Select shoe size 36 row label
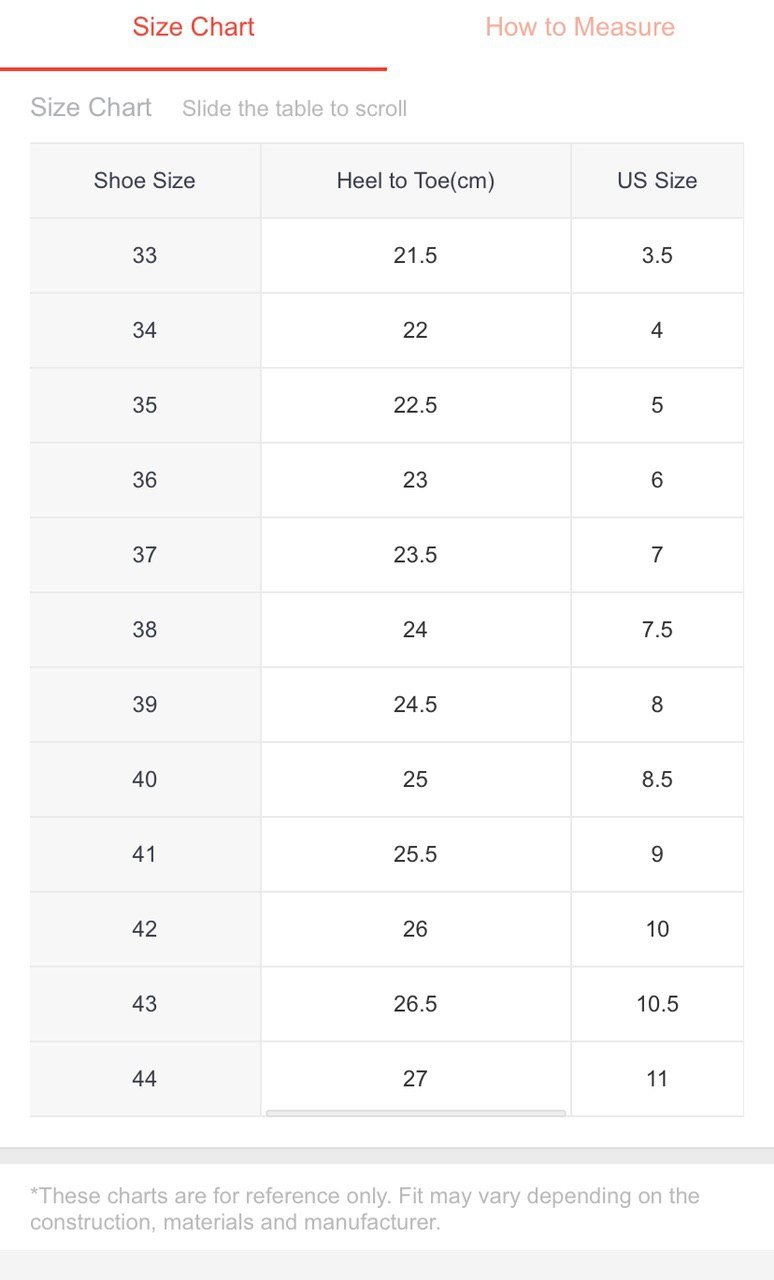The width and height of the screenshot is (774, 1280). [145, 480]
